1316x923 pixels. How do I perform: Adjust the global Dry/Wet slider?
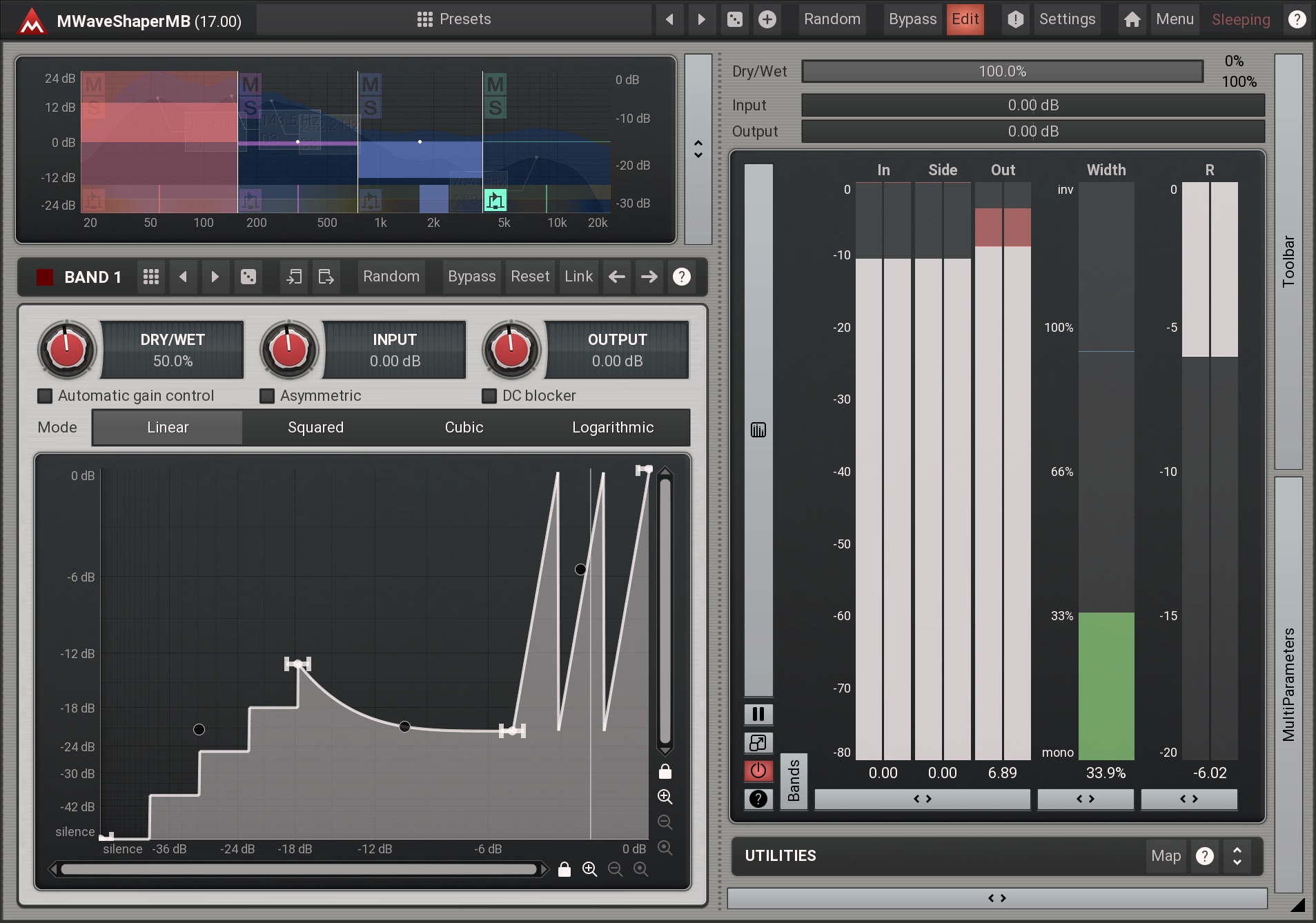tap(1002, 72)
